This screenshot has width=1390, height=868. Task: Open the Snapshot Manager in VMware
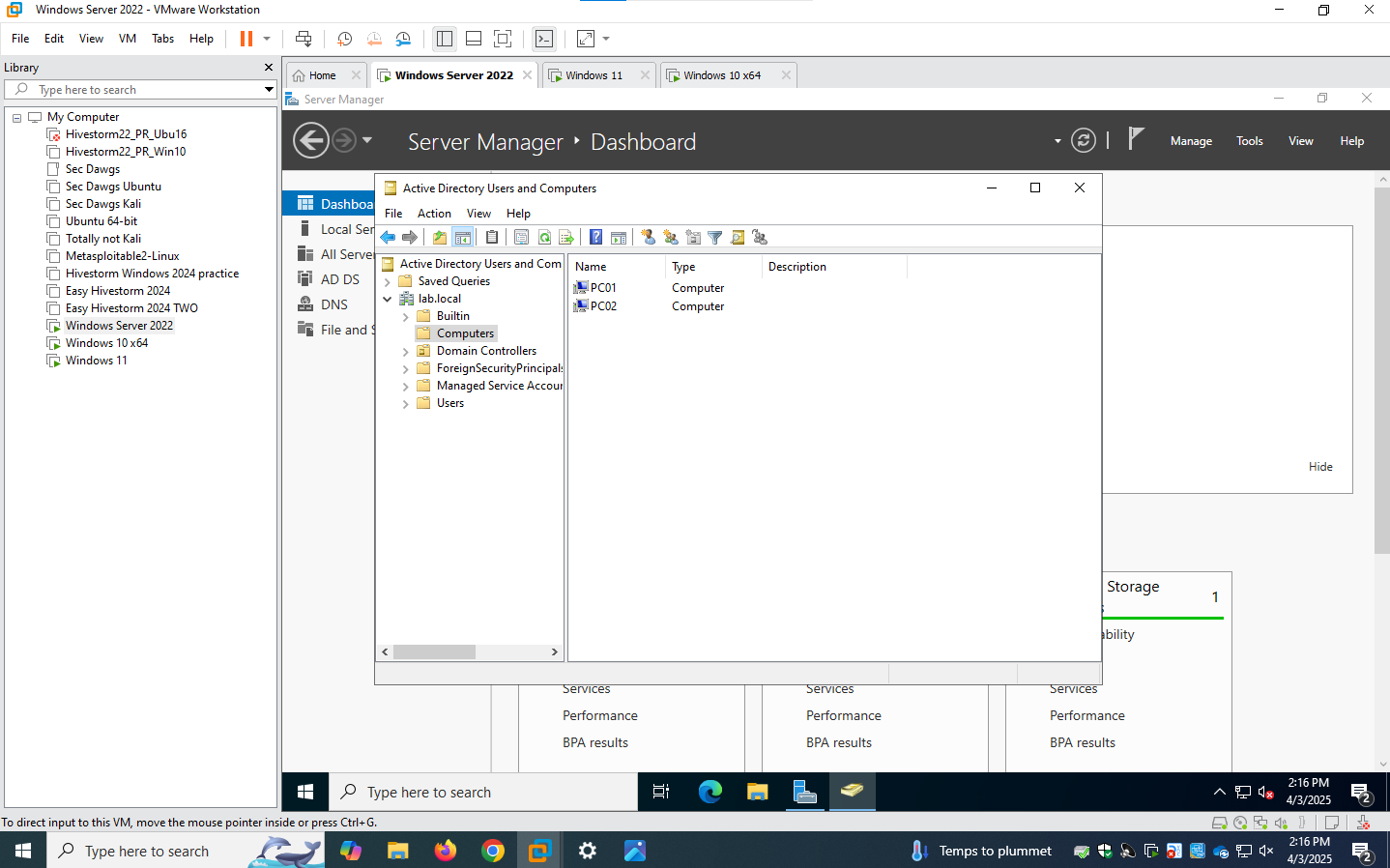tap(403, 39)
